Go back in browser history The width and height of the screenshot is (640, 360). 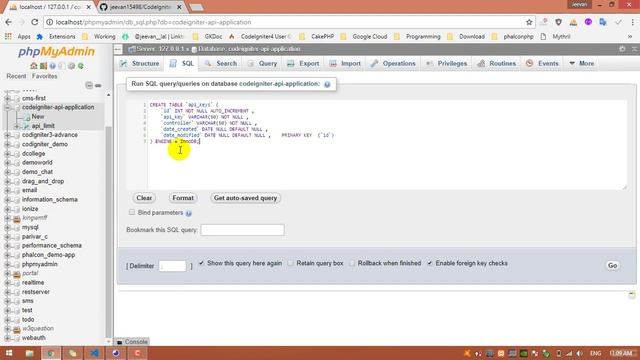[x=9, y=22]
